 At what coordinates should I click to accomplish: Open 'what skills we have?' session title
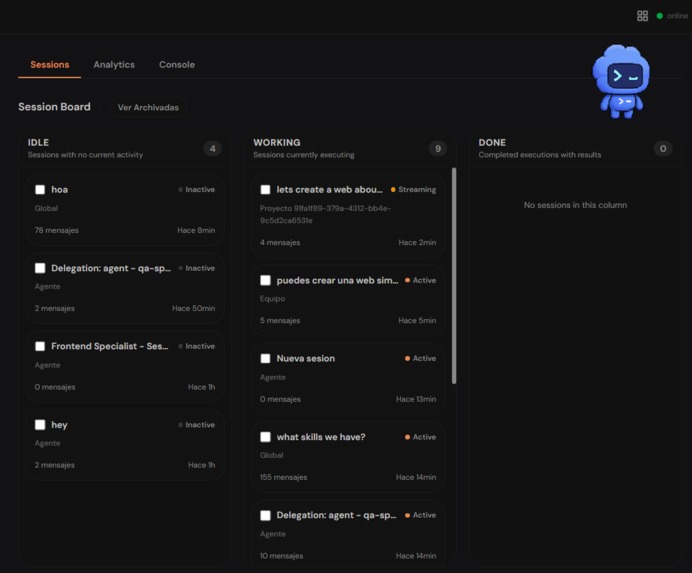pyautogui.click(x=321, y=437)
